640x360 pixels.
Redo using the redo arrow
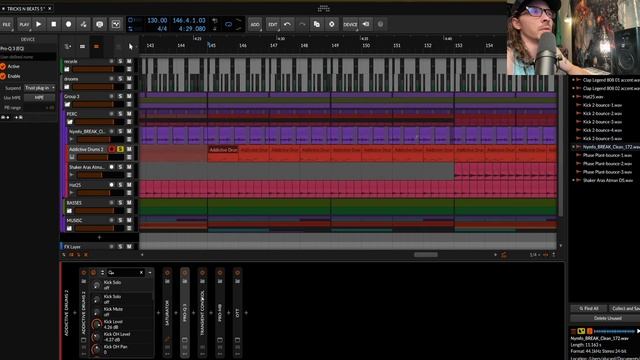pyautogui.click(x=302, y=24)
